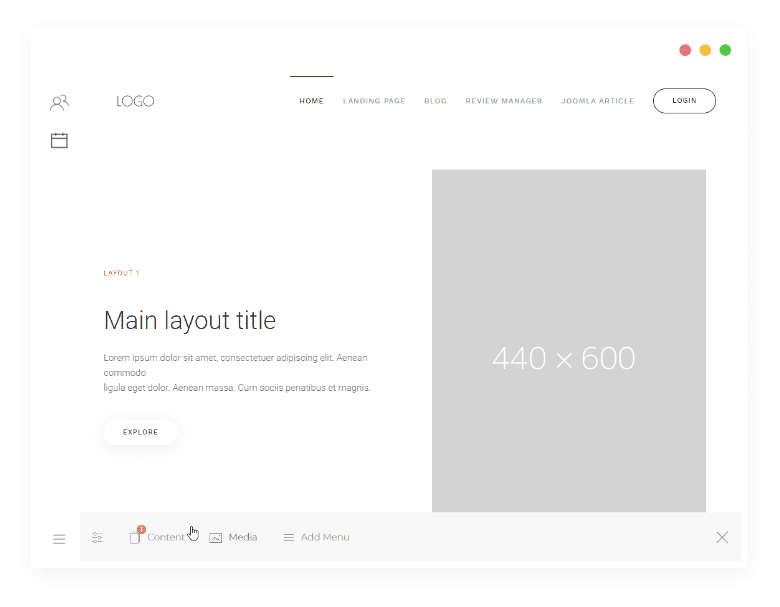Open the BLOG menu item

coord(435,101)
